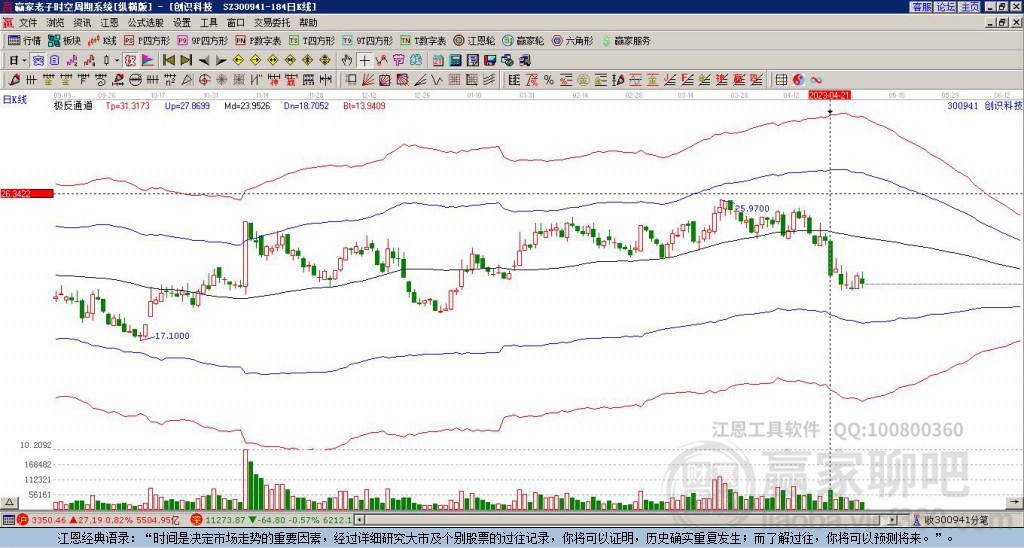The image size is (1024, 548).
Task: Open the 公式选股 menu
Action: (x=146, y=23)
